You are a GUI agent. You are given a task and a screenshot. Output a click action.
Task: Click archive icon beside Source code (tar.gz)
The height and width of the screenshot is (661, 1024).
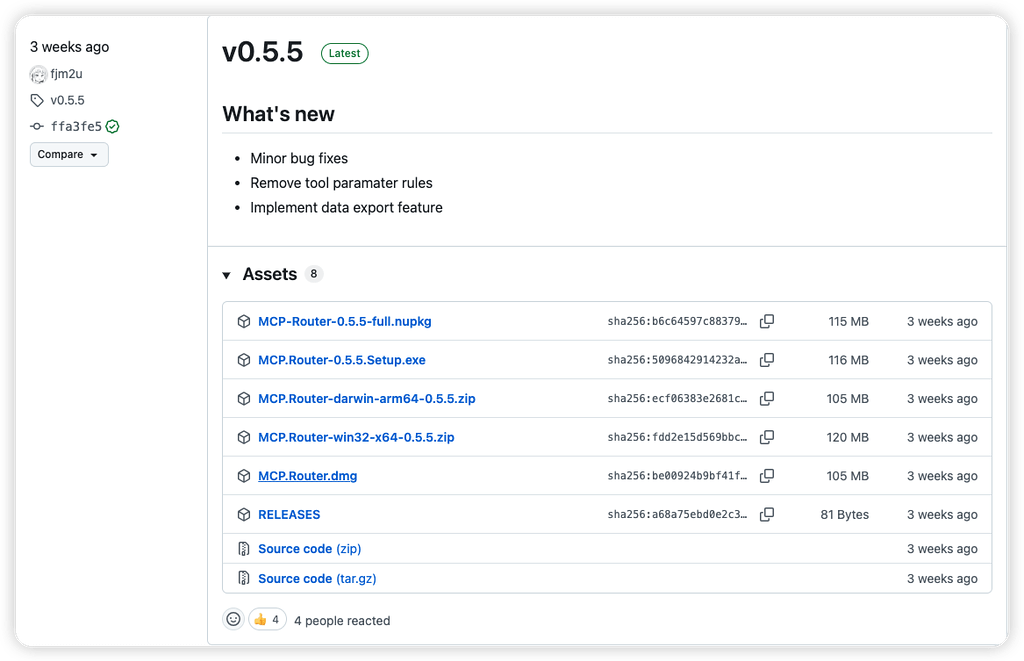tap(244, 579)
